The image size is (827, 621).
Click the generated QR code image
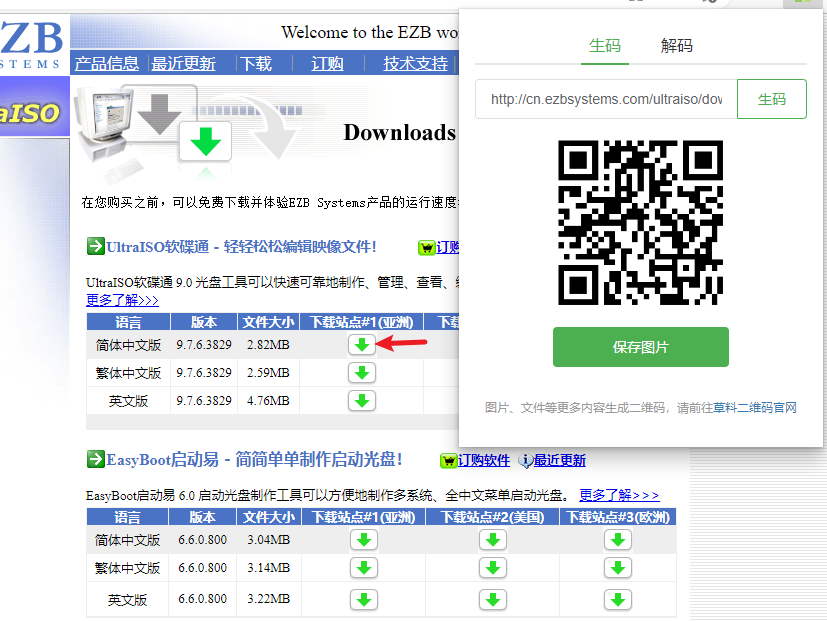tap(640, 223)
